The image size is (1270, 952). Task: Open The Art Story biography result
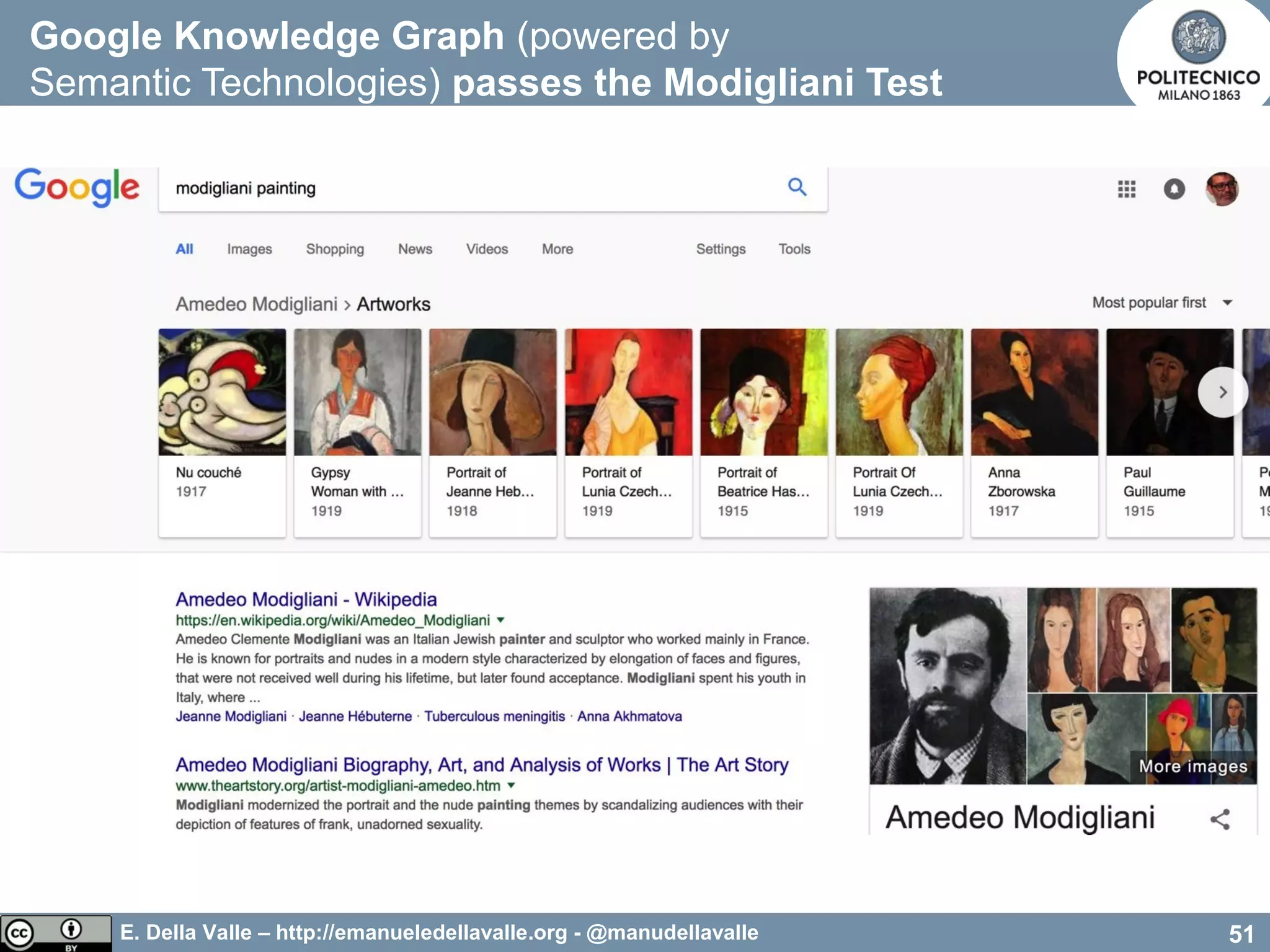(x=482, y=765)
